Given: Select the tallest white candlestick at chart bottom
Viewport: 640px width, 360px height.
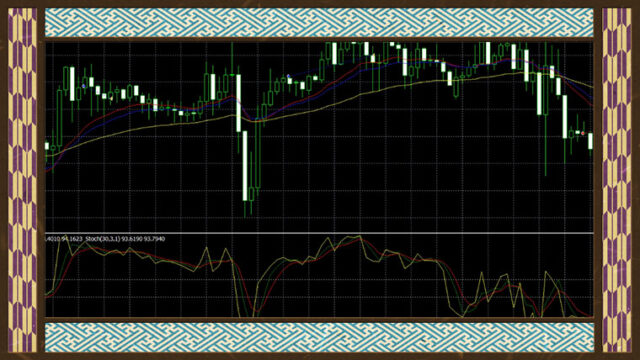Looking at the screenshot, I should point(245,165).
